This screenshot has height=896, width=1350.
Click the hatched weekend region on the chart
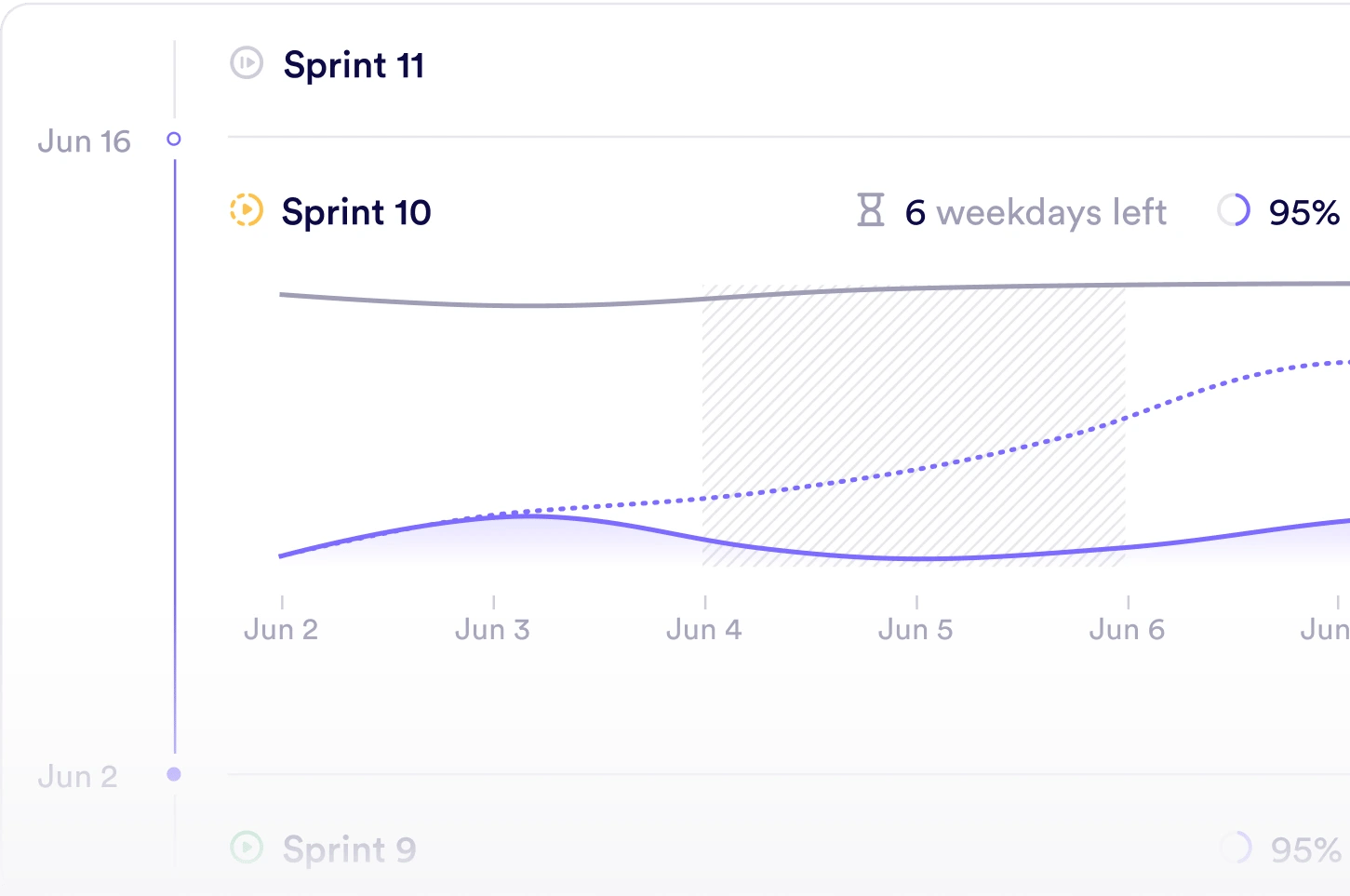point(914,423)
